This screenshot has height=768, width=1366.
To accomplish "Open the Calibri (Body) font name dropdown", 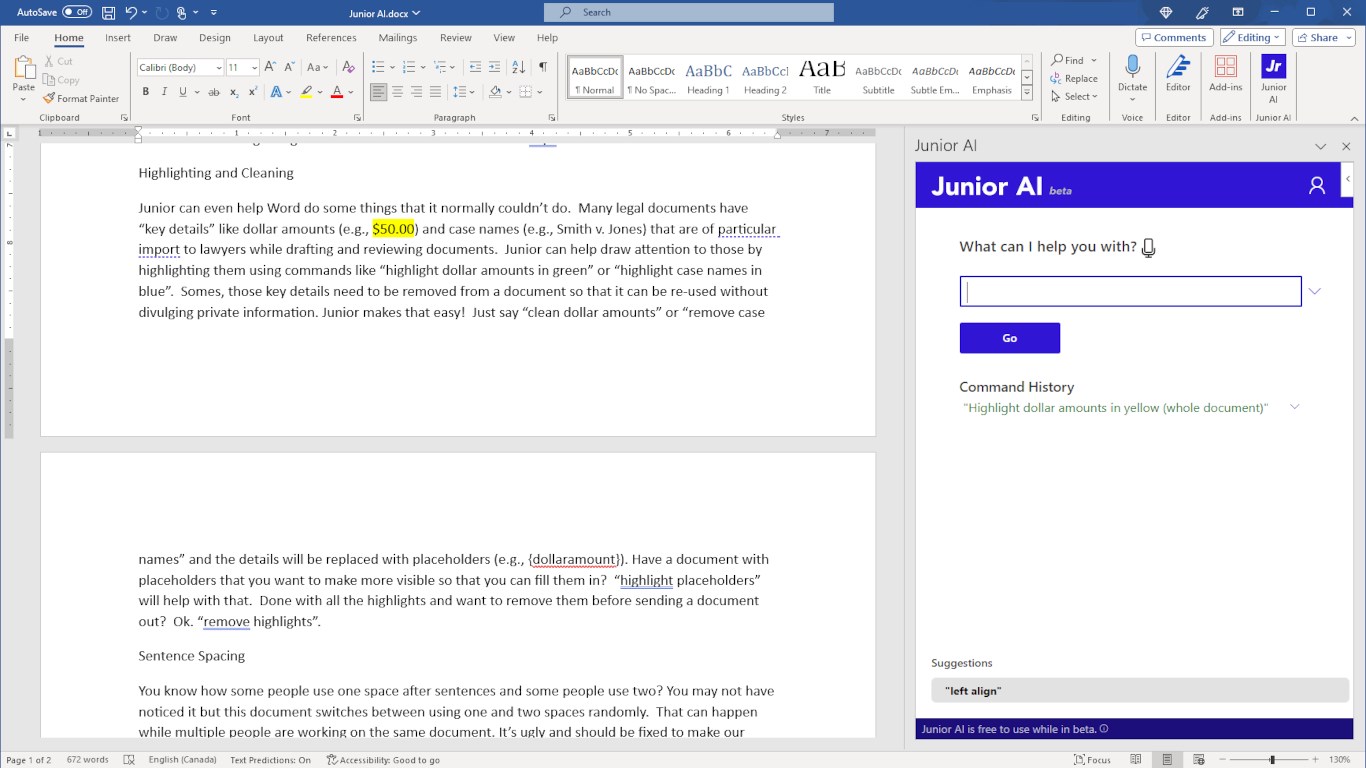I will (x=219, y=68).
